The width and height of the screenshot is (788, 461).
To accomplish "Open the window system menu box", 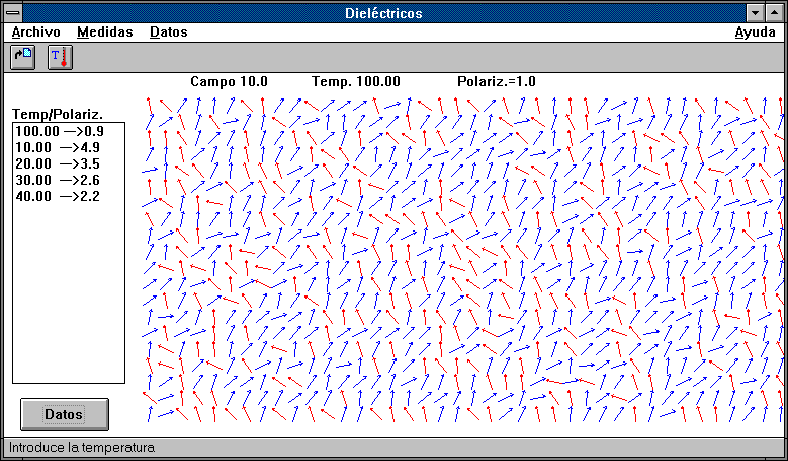I will point(13,13).
